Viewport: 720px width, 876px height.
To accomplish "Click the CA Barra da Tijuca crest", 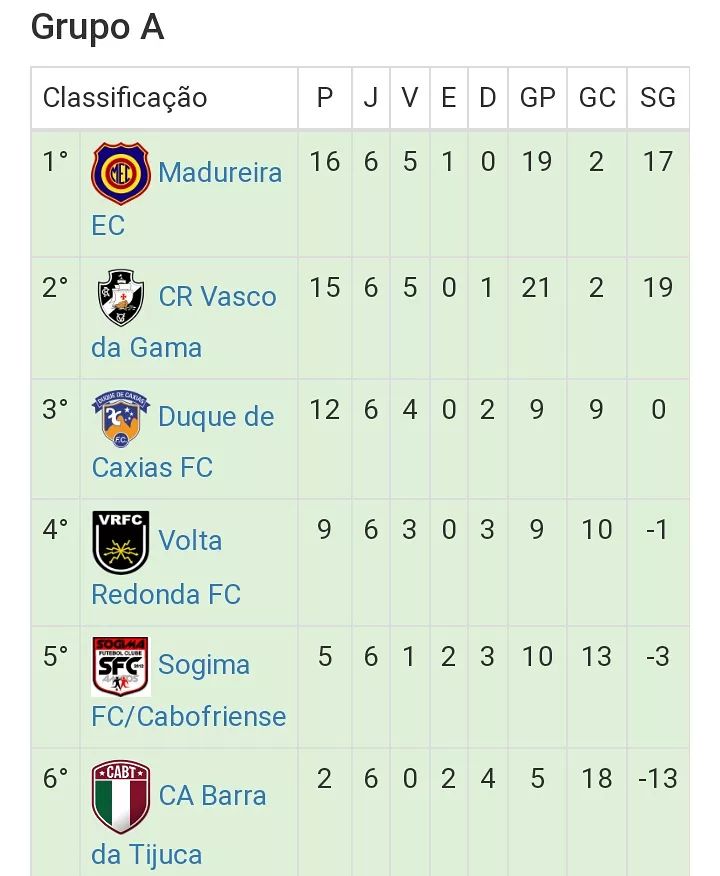I will [x=121, y=796].
